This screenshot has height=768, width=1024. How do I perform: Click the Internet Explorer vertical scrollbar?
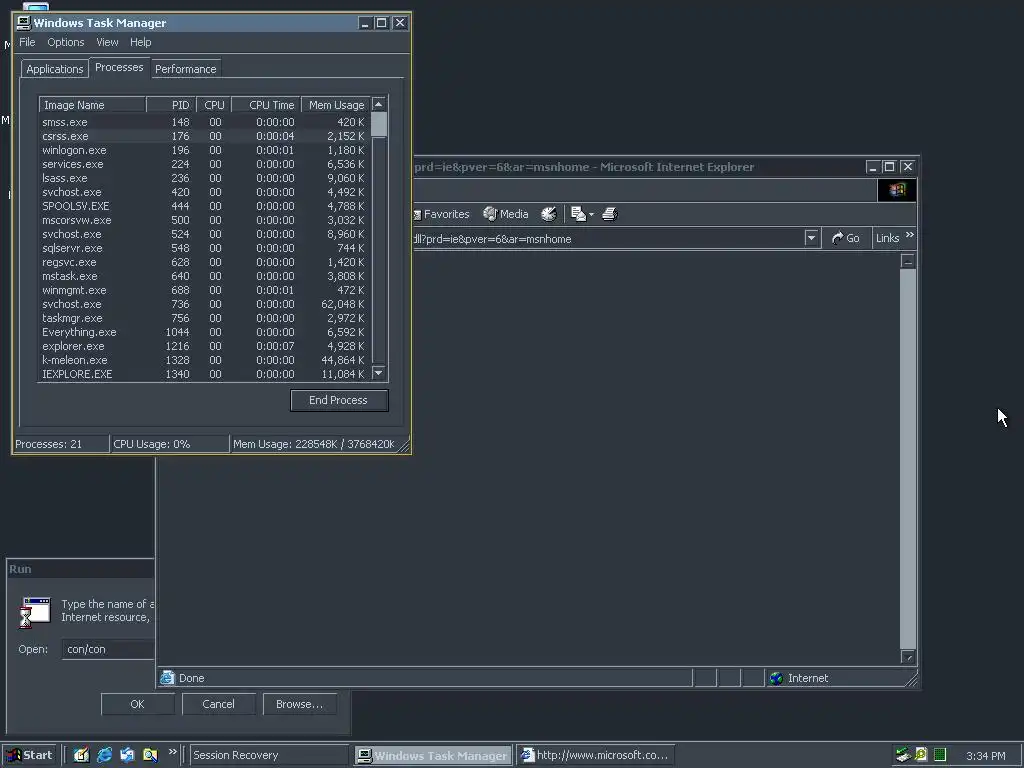908,458
